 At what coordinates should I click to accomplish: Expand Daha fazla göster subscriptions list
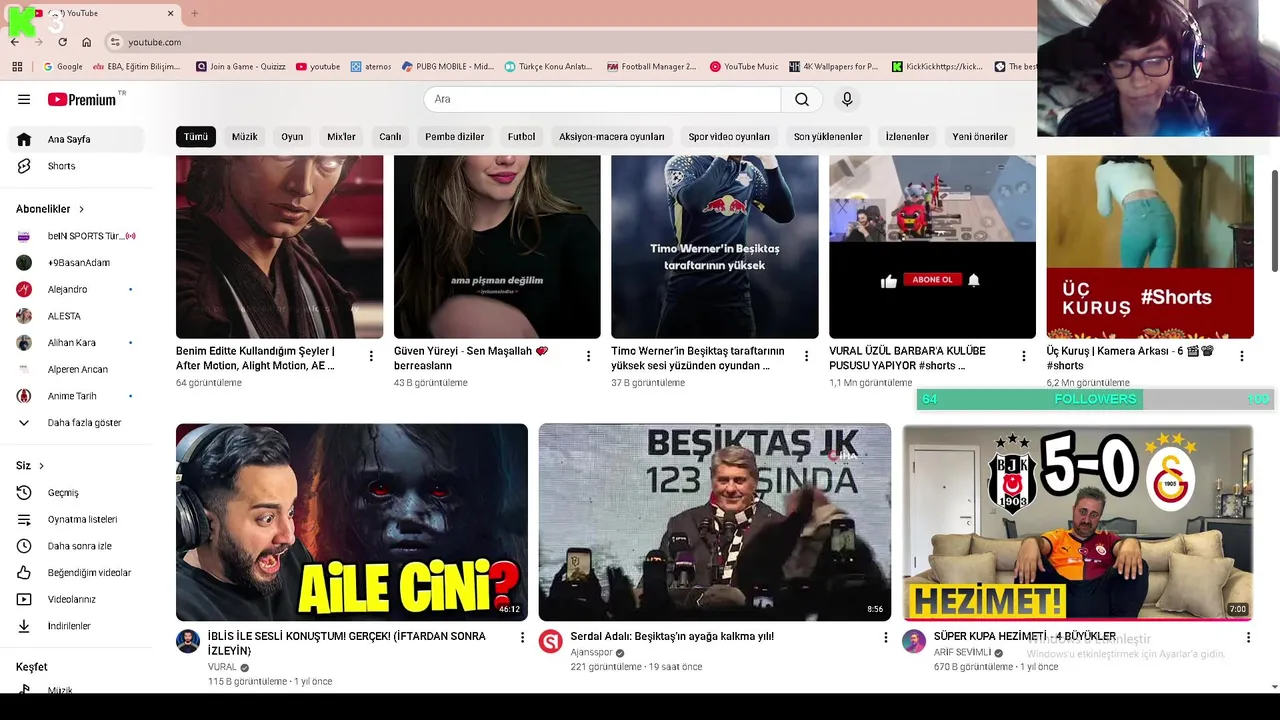[x=76, y=423]
